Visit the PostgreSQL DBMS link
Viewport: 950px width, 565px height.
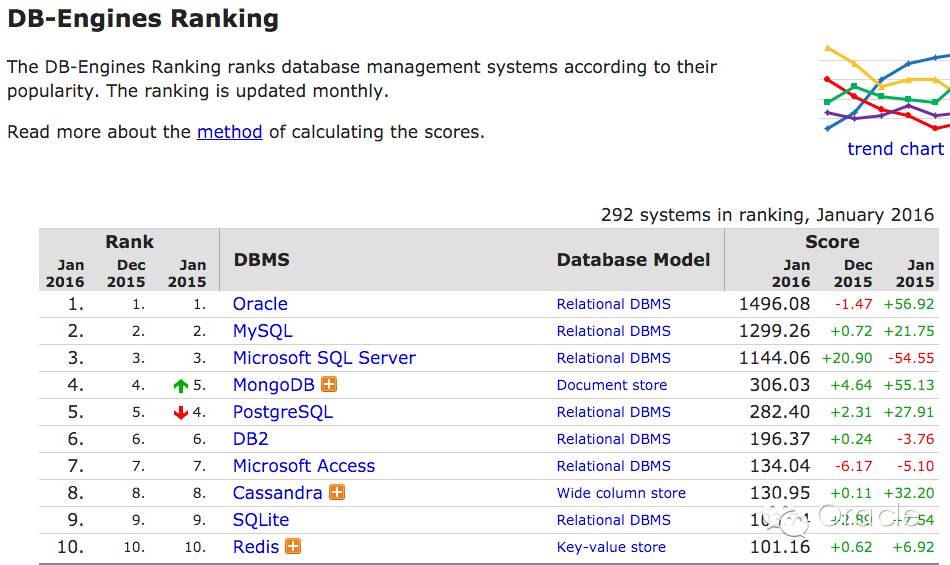click(283, 412)
